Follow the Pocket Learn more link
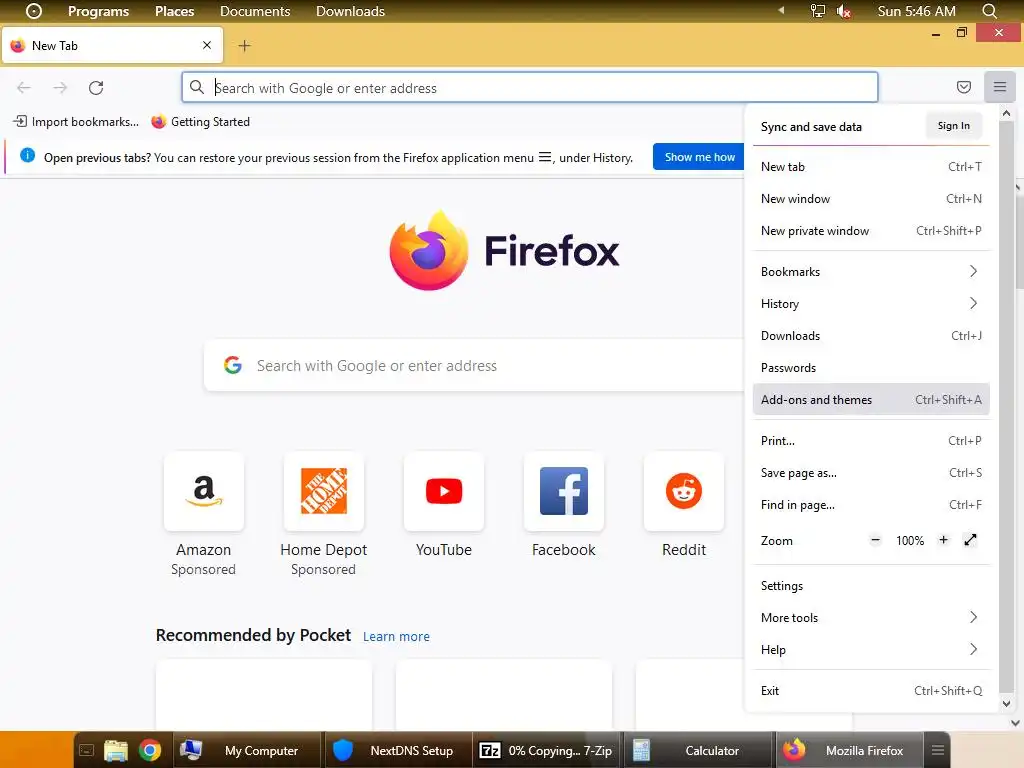 click(396, 636)
